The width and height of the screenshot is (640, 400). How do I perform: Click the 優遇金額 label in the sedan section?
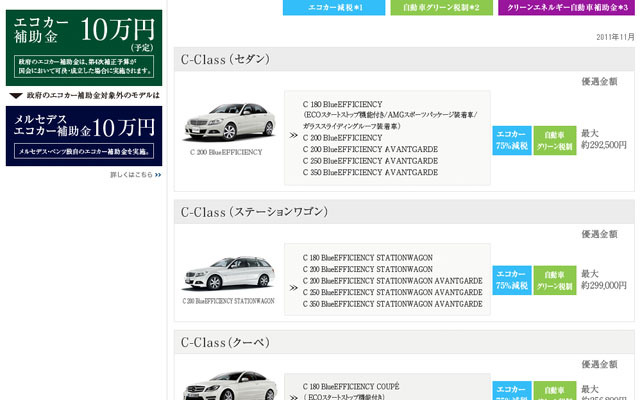point(599,82)
